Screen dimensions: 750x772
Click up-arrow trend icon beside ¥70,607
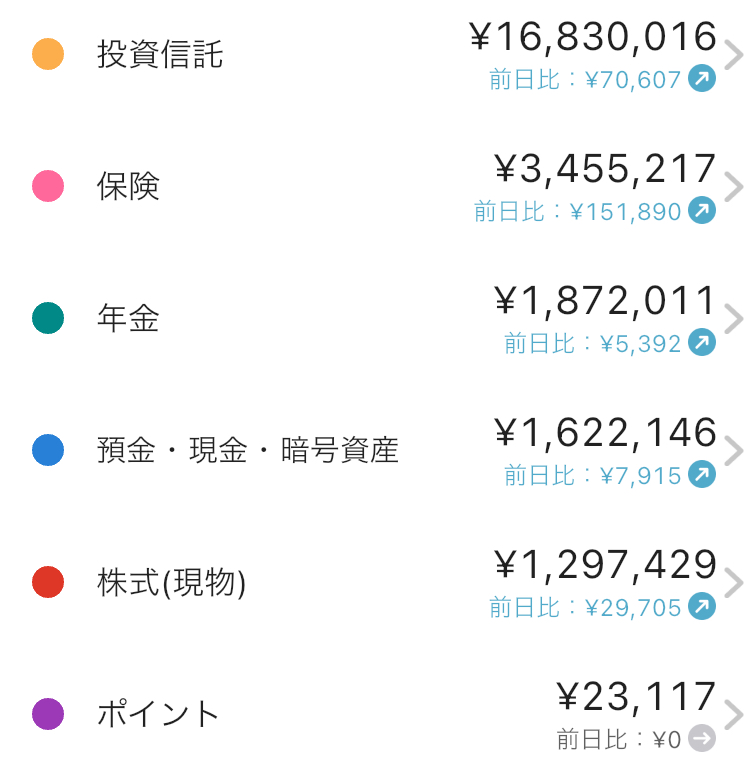click(702, 78)
